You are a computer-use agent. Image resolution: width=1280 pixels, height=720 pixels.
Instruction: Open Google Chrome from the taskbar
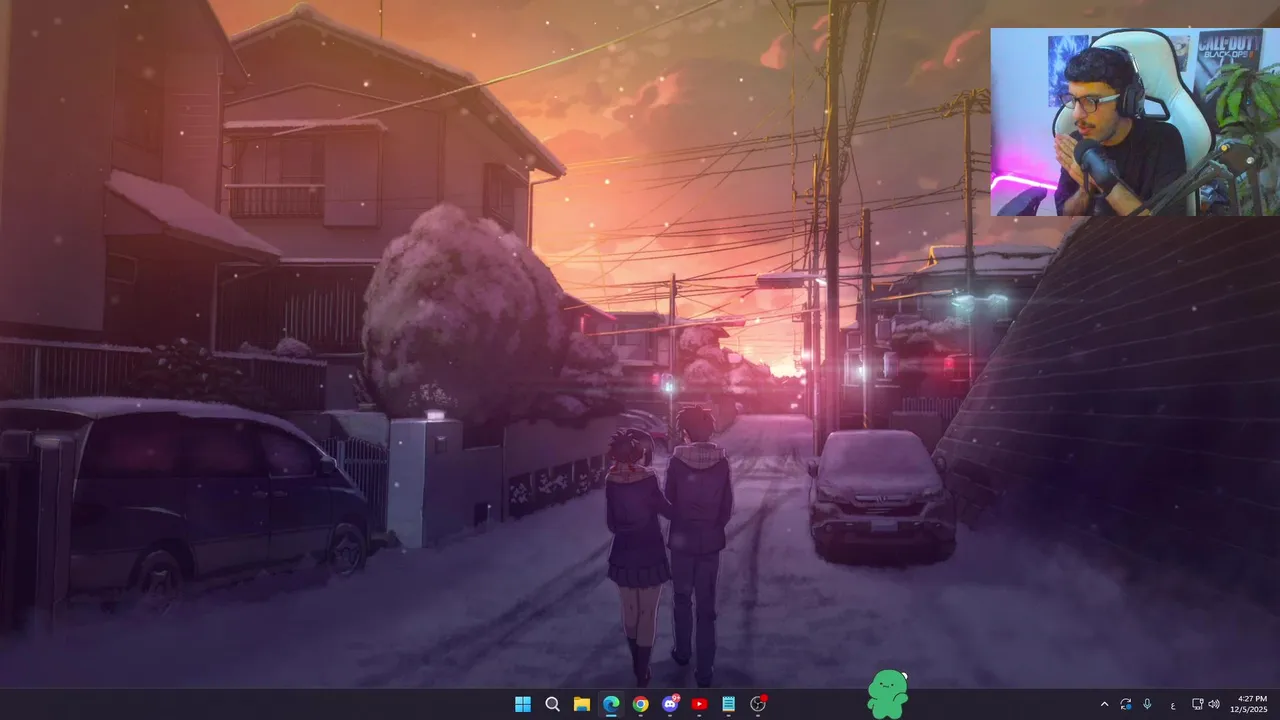640,704
